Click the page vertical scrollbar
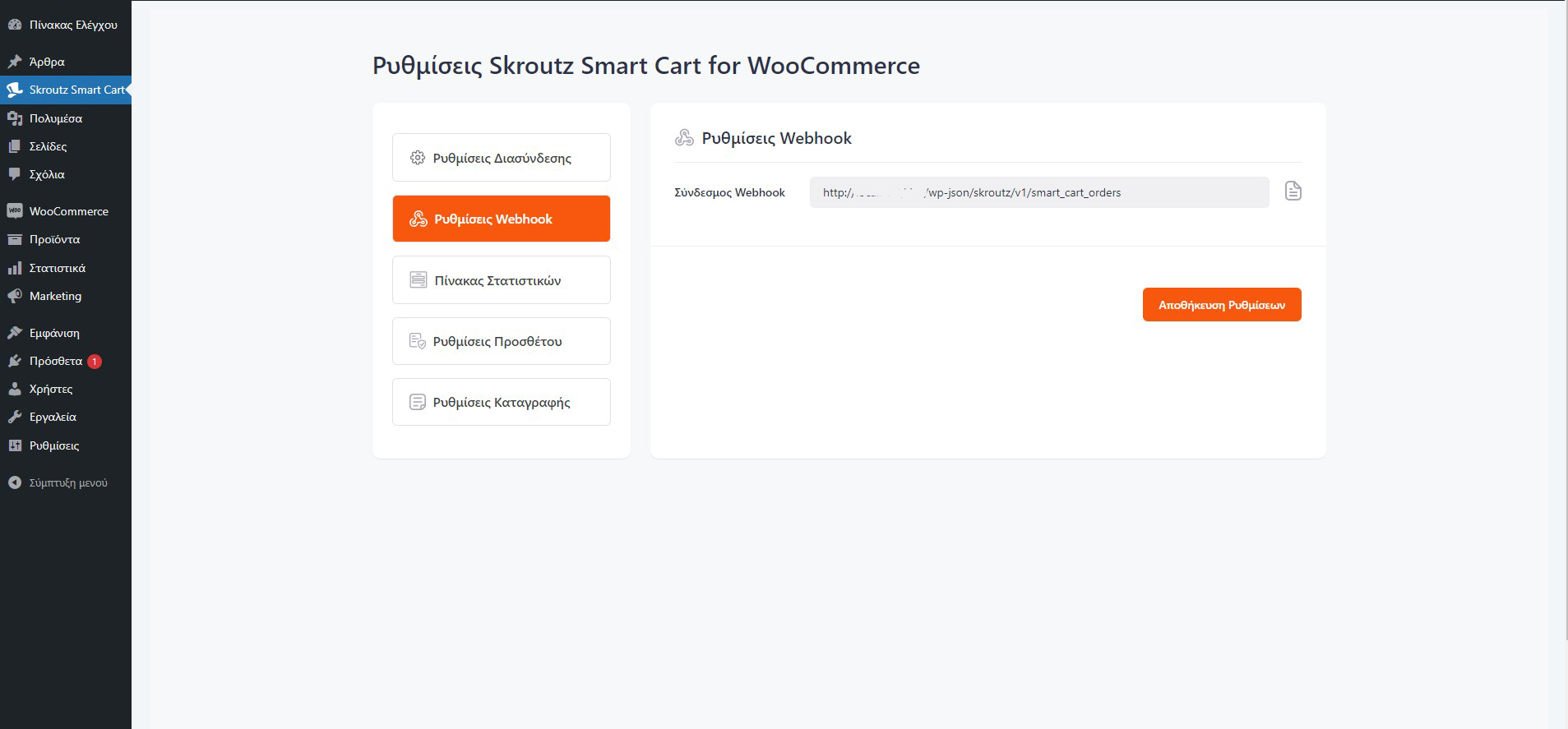Viewport: 1568px width, 729px height. [x=1563, y=329]
